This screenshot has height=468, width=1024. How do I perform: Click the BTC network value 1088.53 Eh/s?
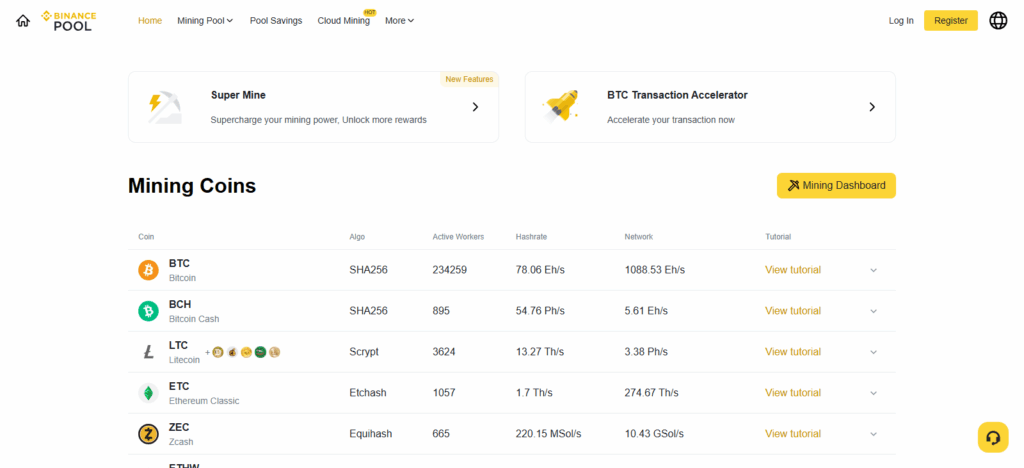[654, 270]
